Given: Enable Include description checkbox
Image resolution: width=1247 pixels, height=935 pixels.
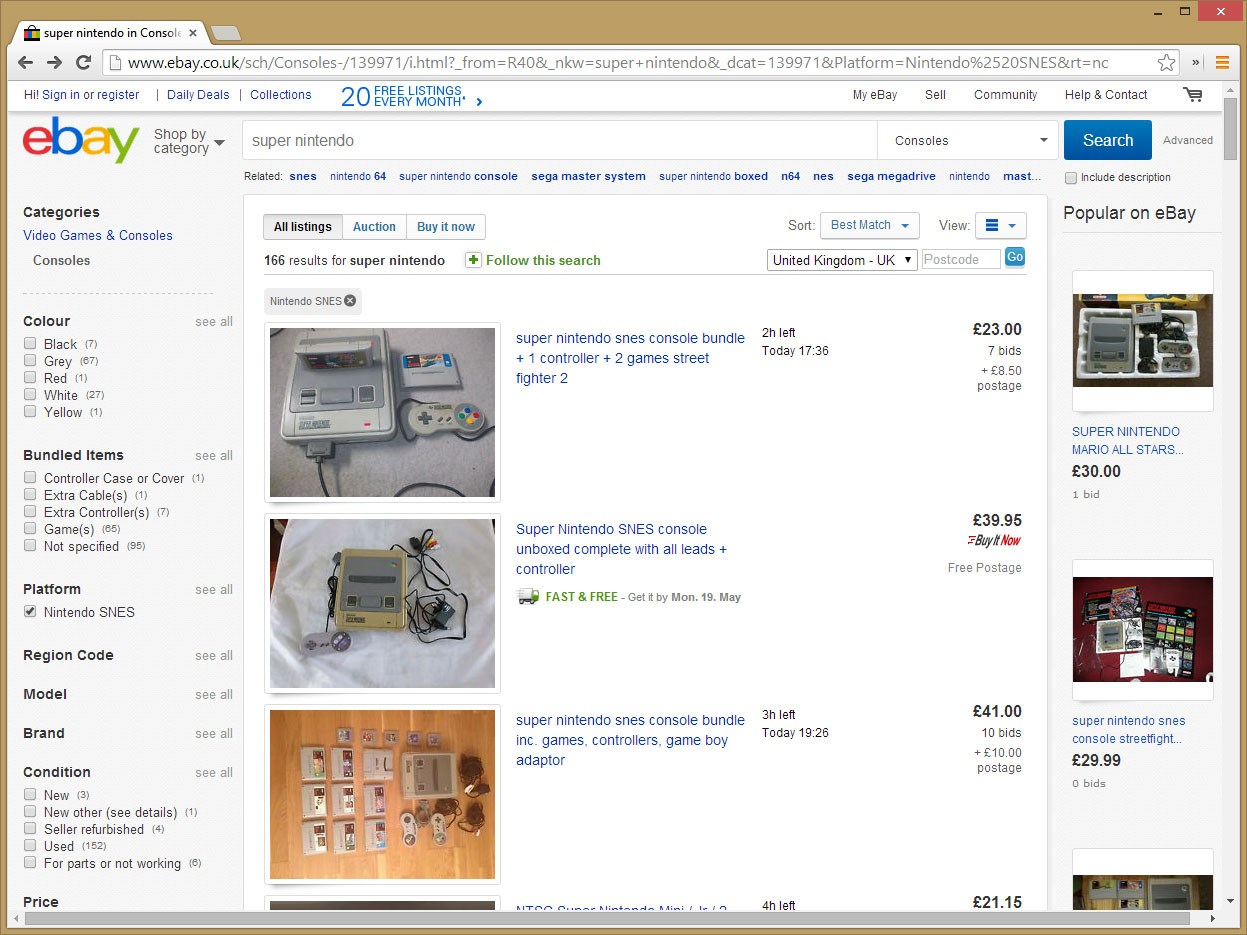Looking at the screenshot, I should [x=1071, y=178].
